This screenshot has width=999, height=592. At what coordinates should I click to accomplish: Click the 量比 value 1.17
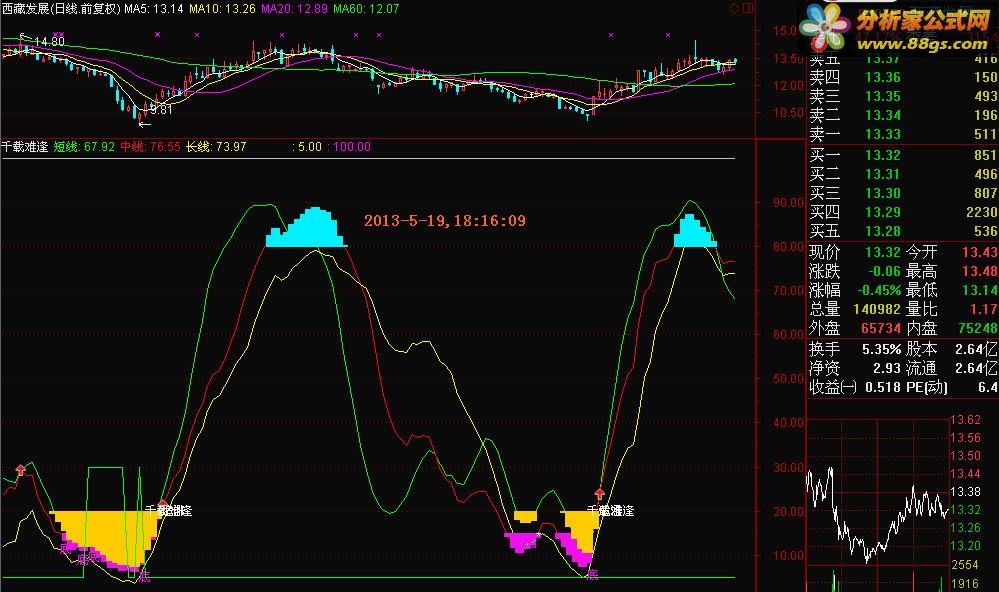coord(984,309)
